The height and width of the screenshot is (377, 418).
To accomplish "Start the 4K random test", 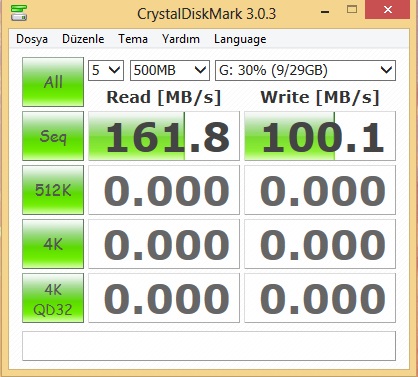I will [53, 244].
